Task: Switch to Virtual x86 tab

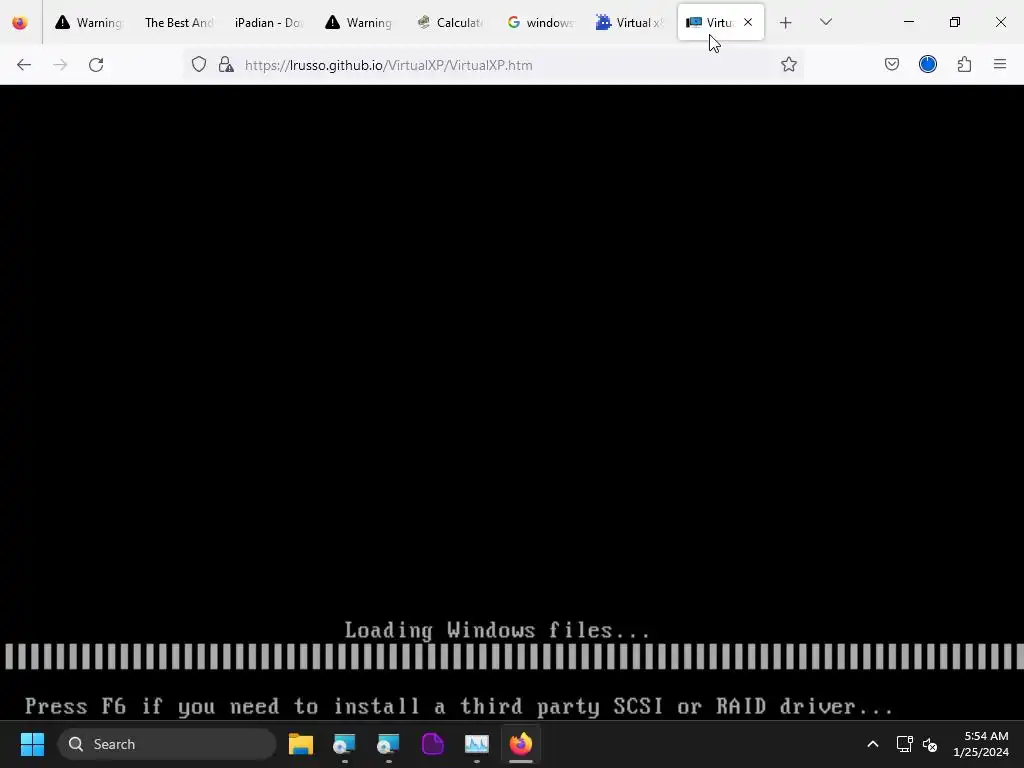Action: tap(630, 23)
